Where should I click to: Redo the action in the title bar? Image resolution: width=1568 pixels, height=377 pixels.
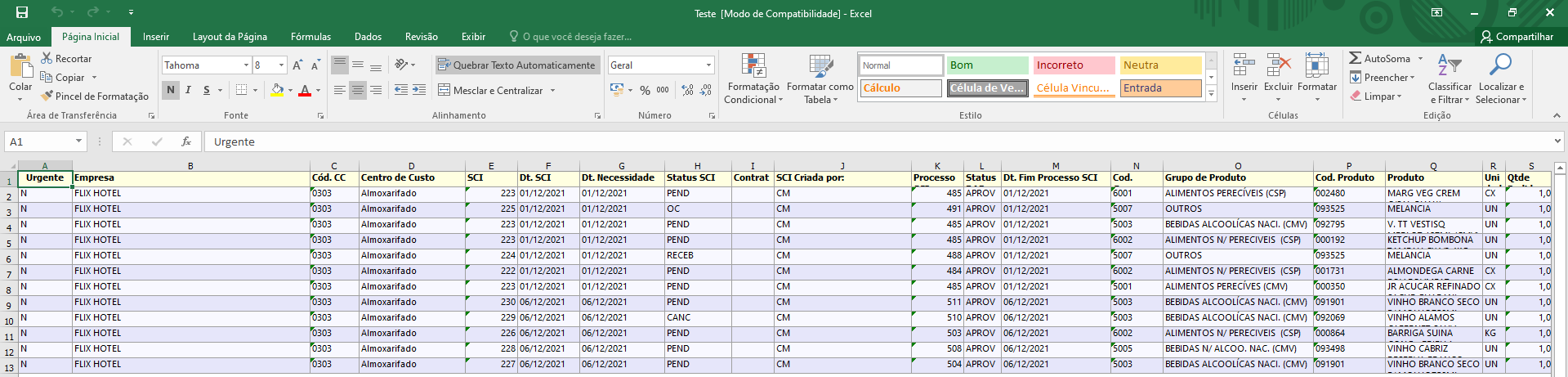tap(92, 12)
